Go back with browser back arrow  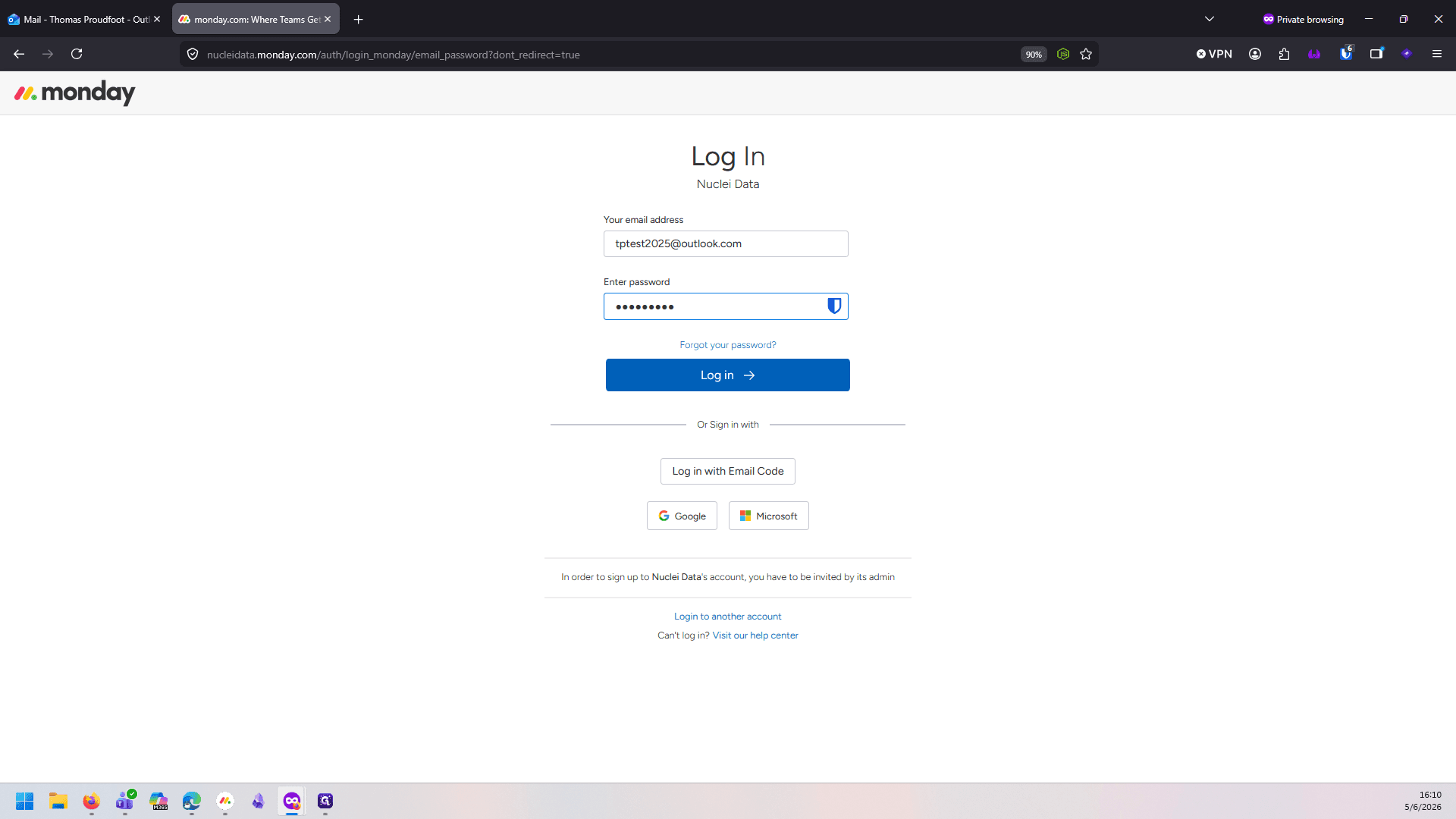[19, 54]
